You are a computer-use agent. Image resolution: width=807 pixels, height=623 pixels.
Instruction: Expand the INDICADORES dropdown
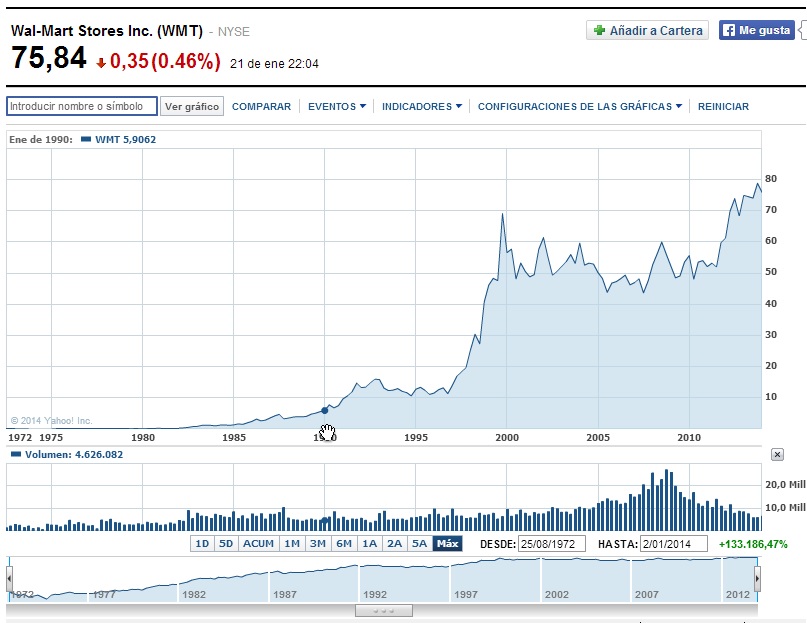coord(422,107)
